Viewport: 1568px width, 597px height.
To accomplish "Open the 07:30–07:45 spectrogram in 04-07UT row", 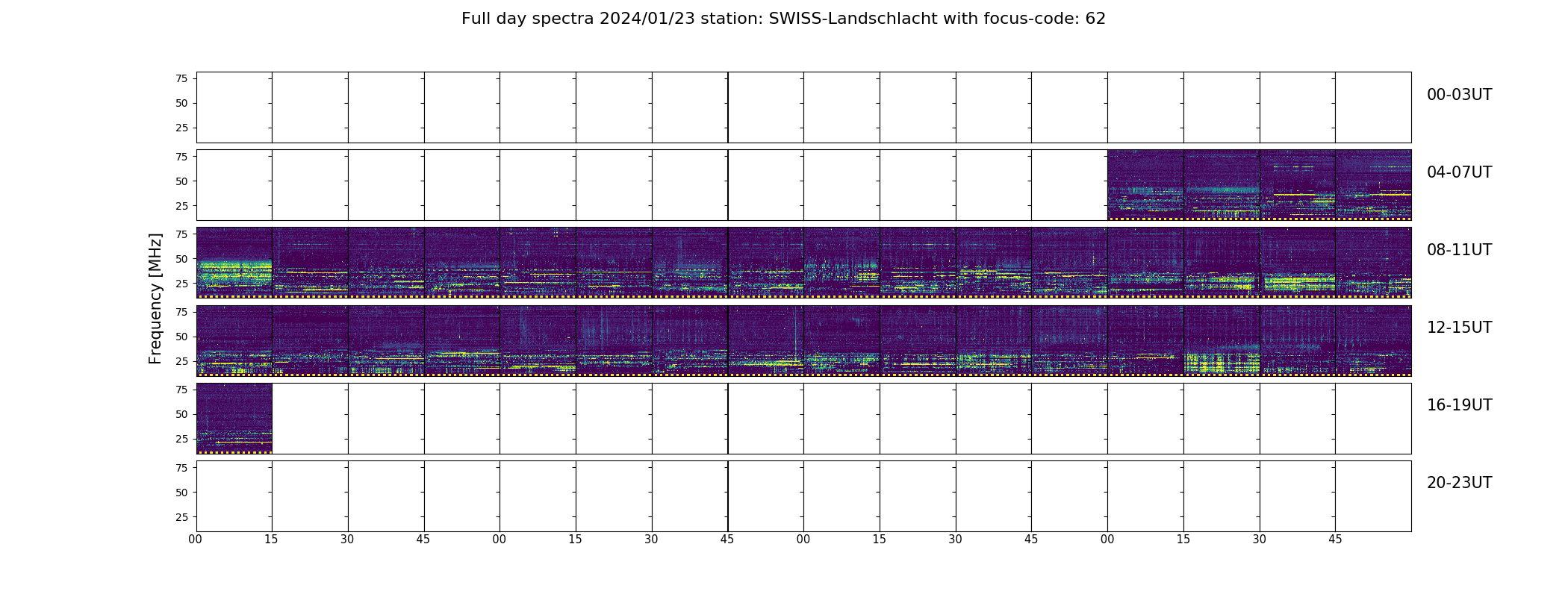I will [1298, 185].
